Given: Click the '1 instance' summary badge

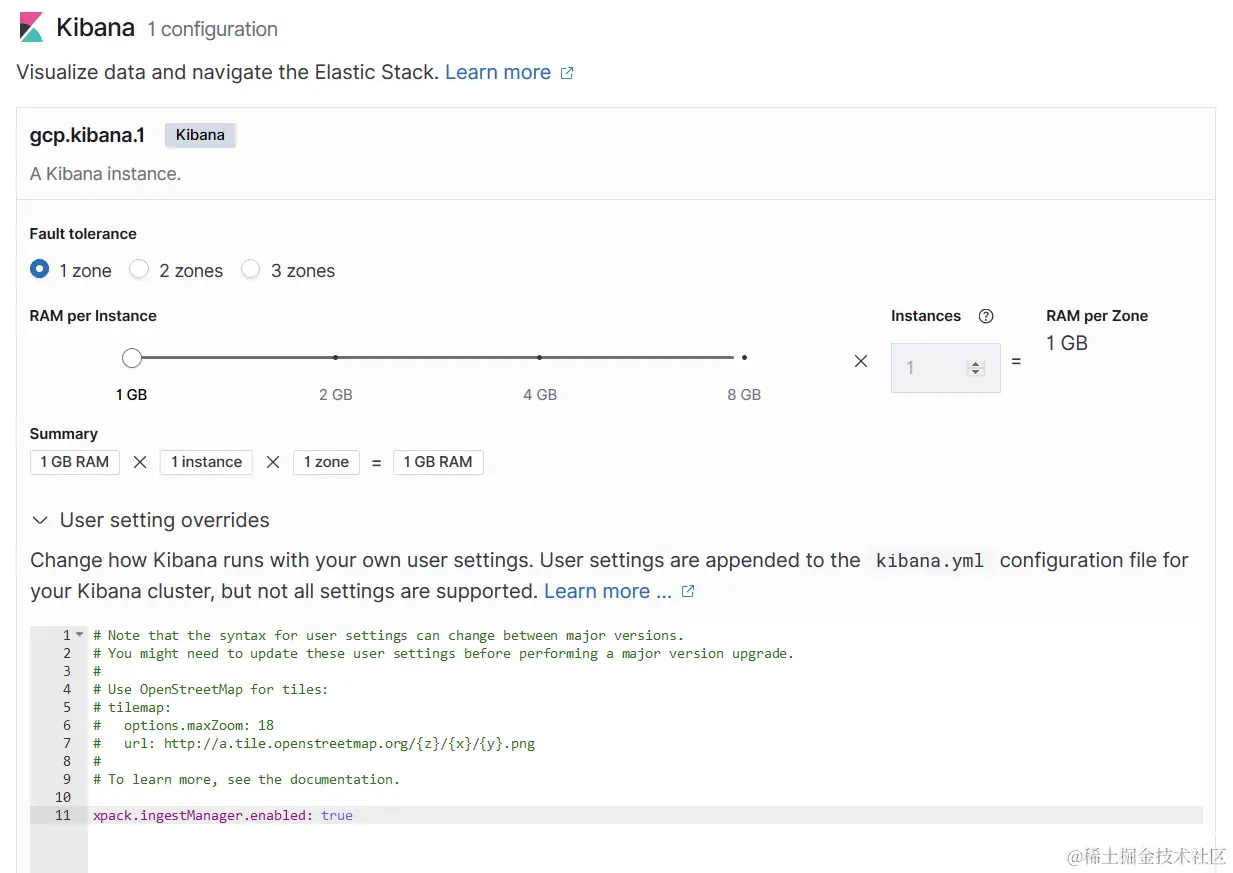Looking at the screenshot, I should click(x=206, y=462).
